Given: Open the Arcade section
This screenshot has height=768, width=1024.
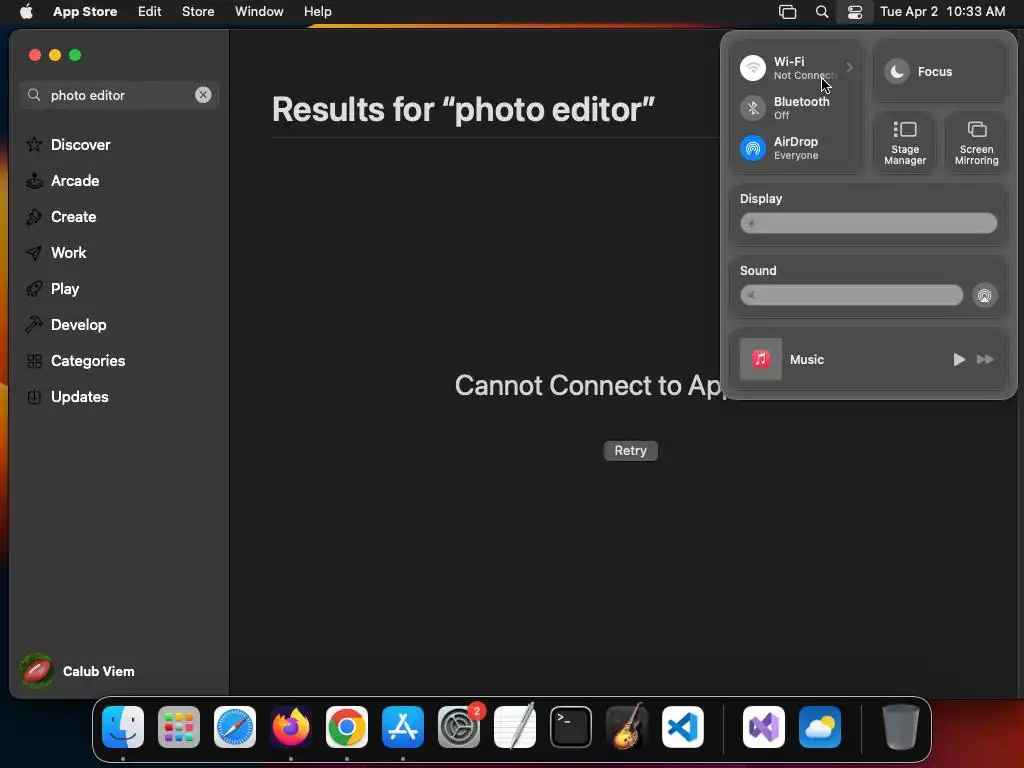Looking at the screenshot, I should click(63, 181).
